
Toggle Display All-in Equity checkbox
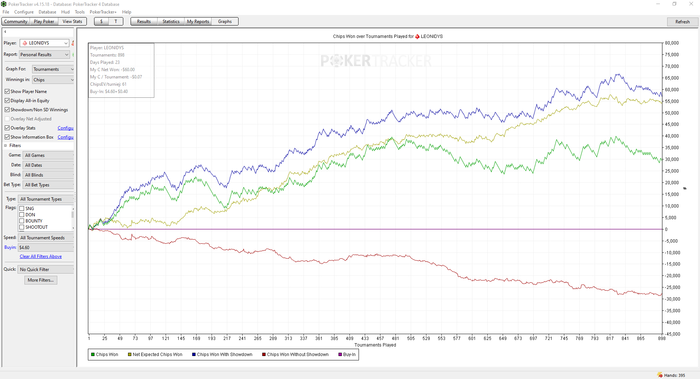[x=7, y=100]
